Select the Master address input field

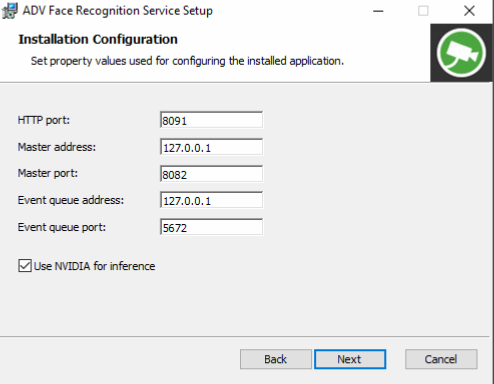pyautogui.click(x=211, y=147)
